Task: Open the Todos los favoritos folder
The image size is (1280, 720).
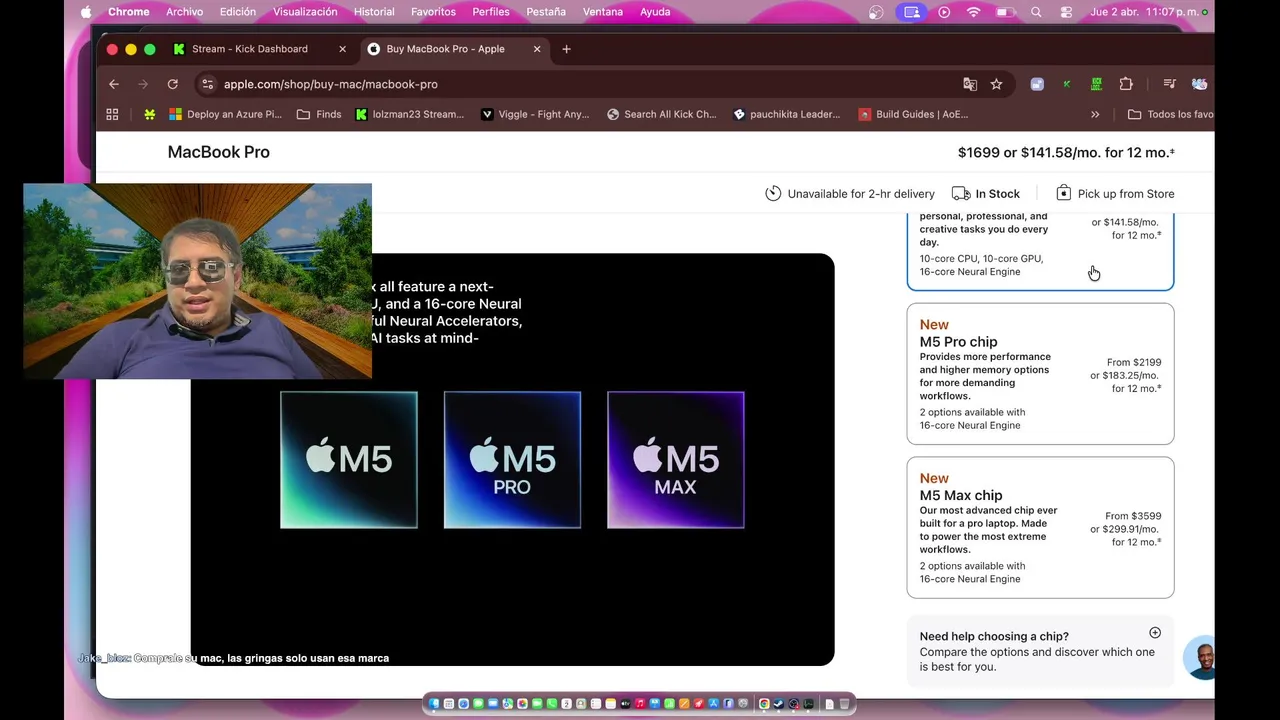Action: tap(1170, 114)
